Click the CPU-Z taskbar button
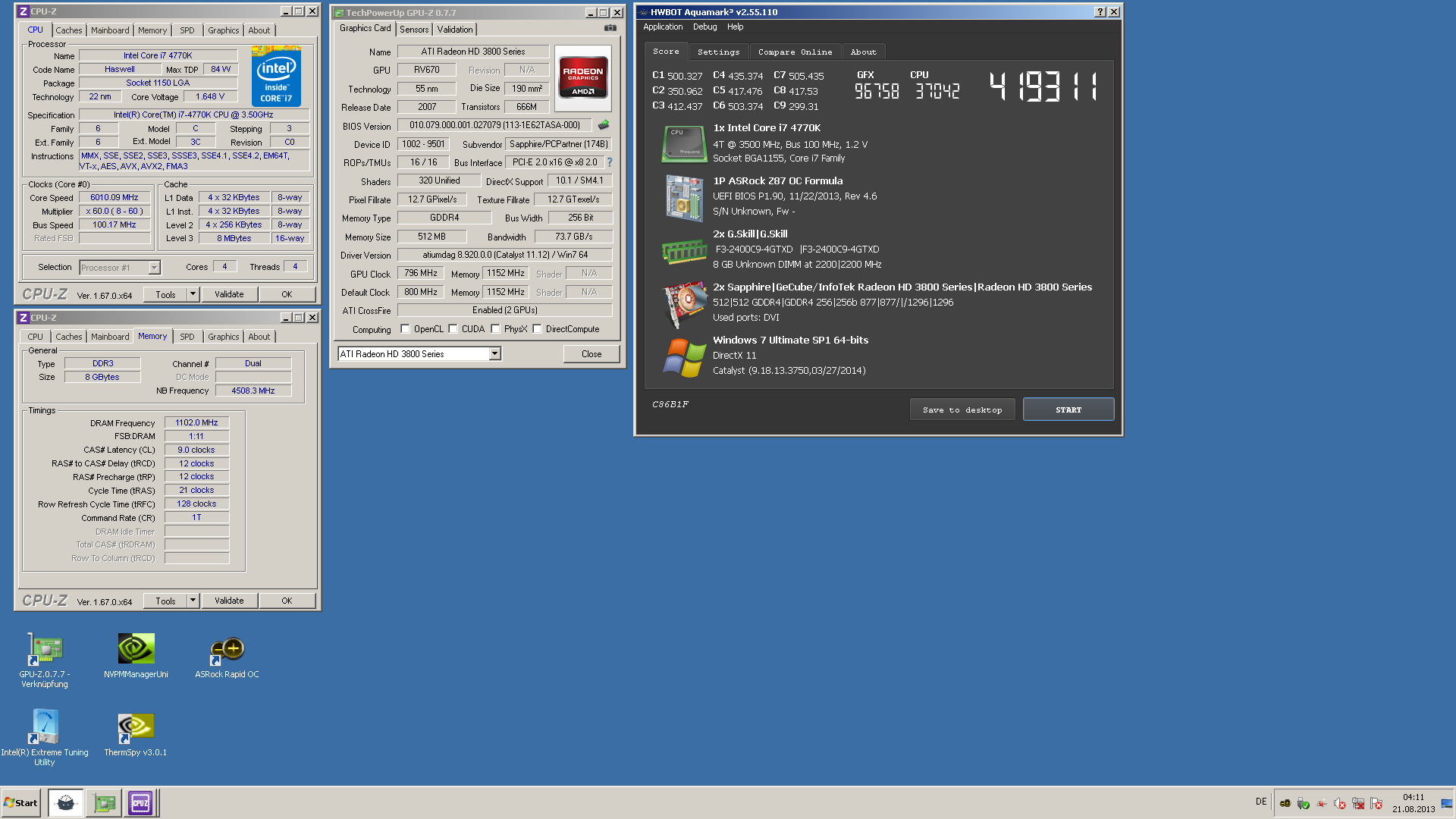Viewport: 1456px width, 819px height. tap(140, 802)
